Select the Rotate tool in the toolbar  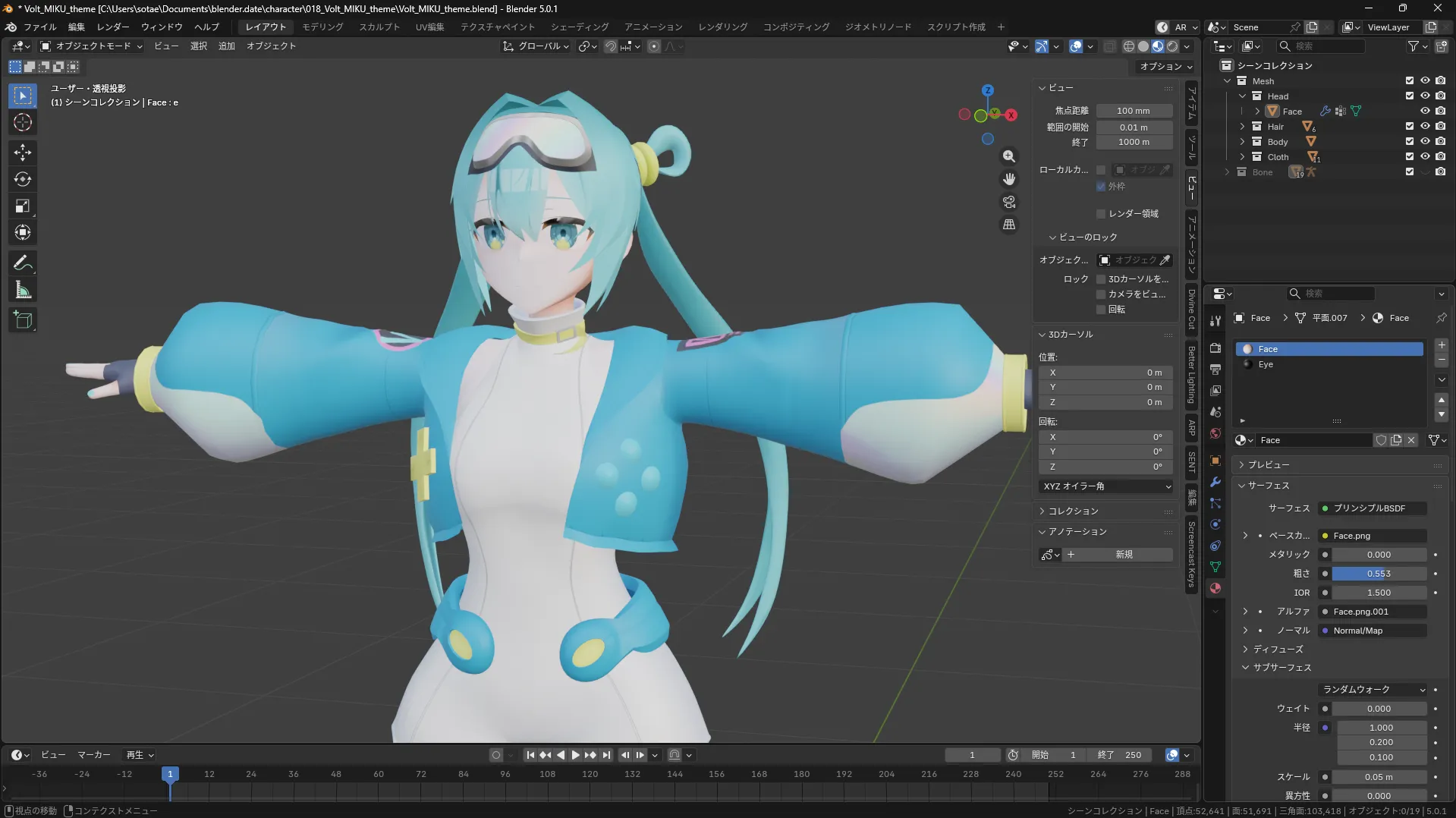pyautogui.click(x=23, y=179)
